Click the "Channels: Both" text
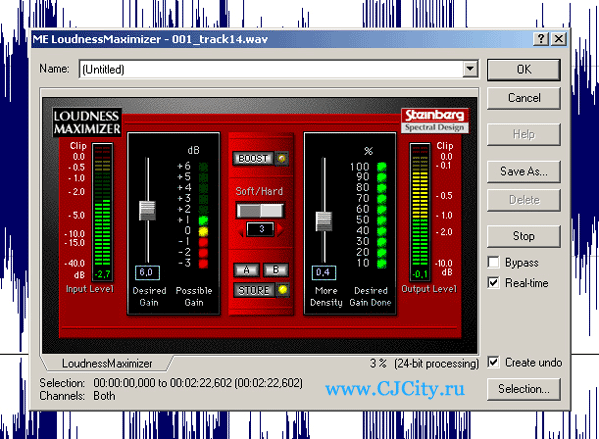599x439 pixels. pyautogui.click(x=78, y=396)
